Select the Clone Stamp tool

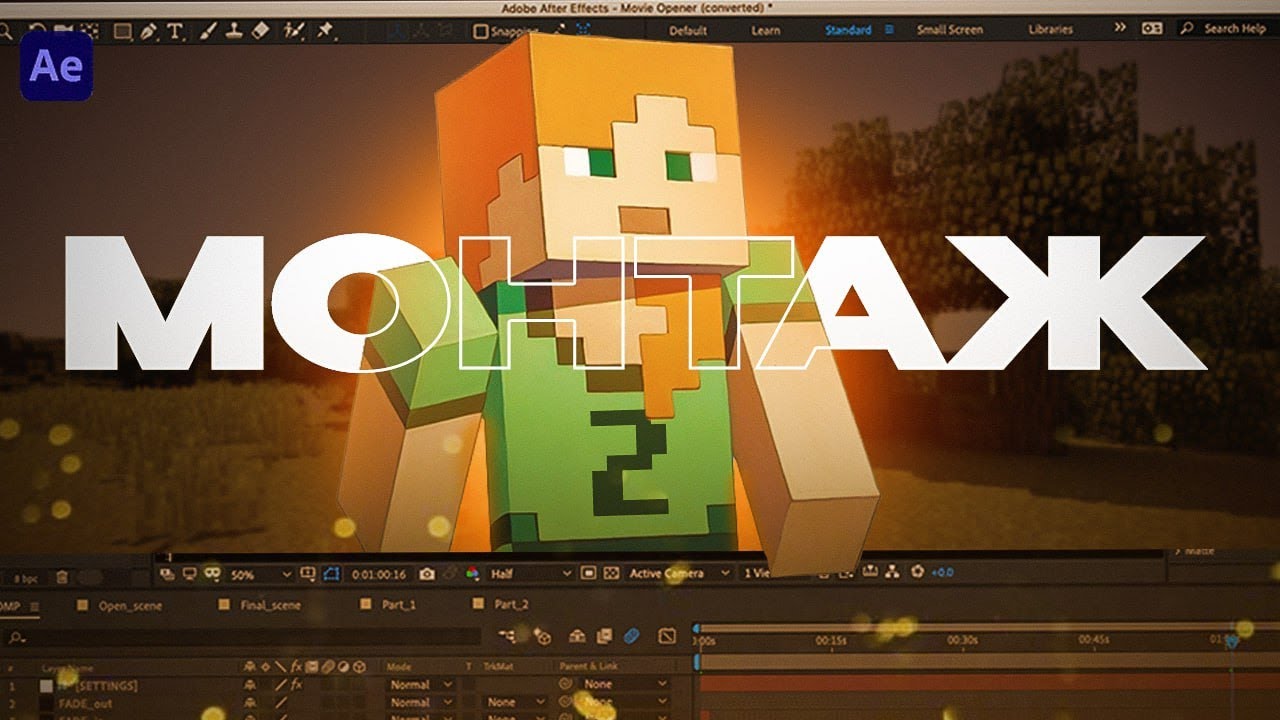click(233, 31)
